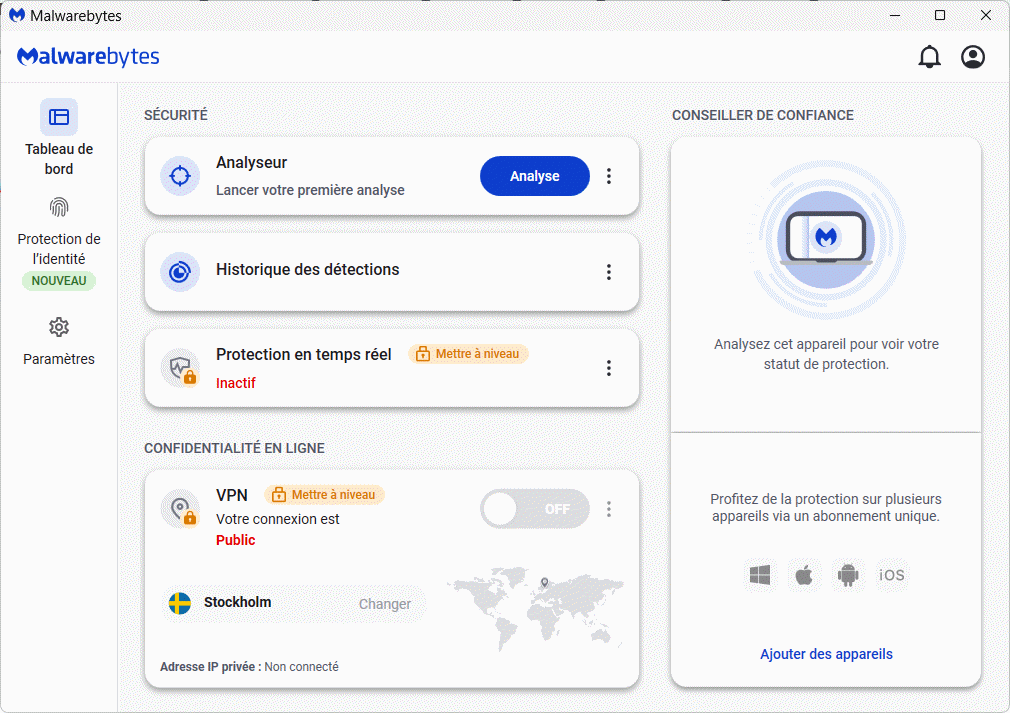Click the Android platform icon
Image resolution: width=1010 pixels, height=713 pixels.
click(848, 575)
